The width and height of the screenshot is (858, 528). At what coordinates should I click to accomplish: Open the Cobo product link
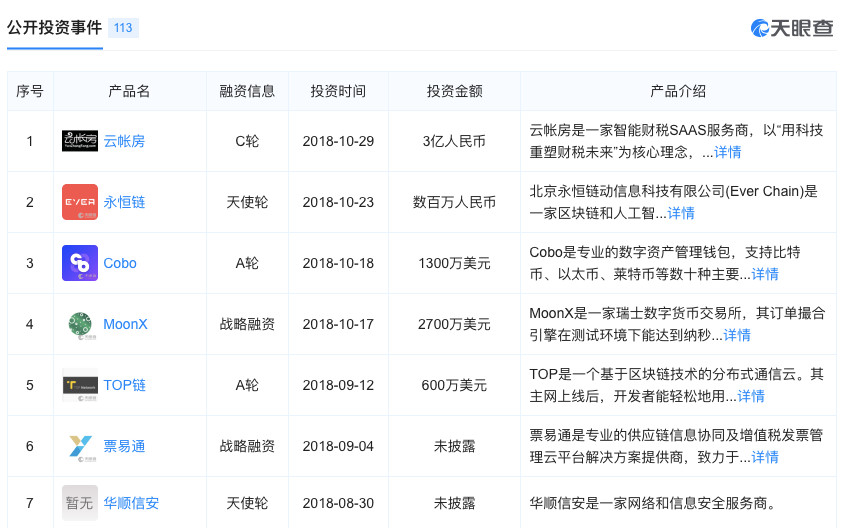[120, 263]
